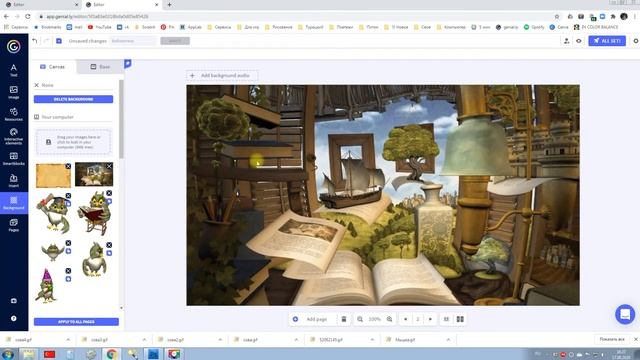Open the Insert panel
This screenshot has width=640, height=360.
pyautogui.click(x=13, y=180)
